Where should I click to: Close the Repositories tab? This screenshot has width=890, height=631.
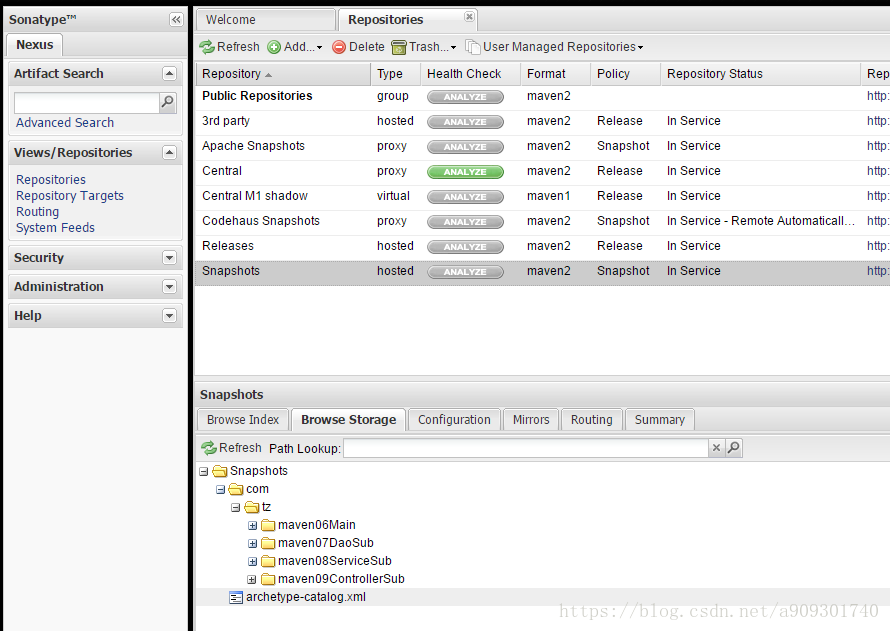pos(469,16)
